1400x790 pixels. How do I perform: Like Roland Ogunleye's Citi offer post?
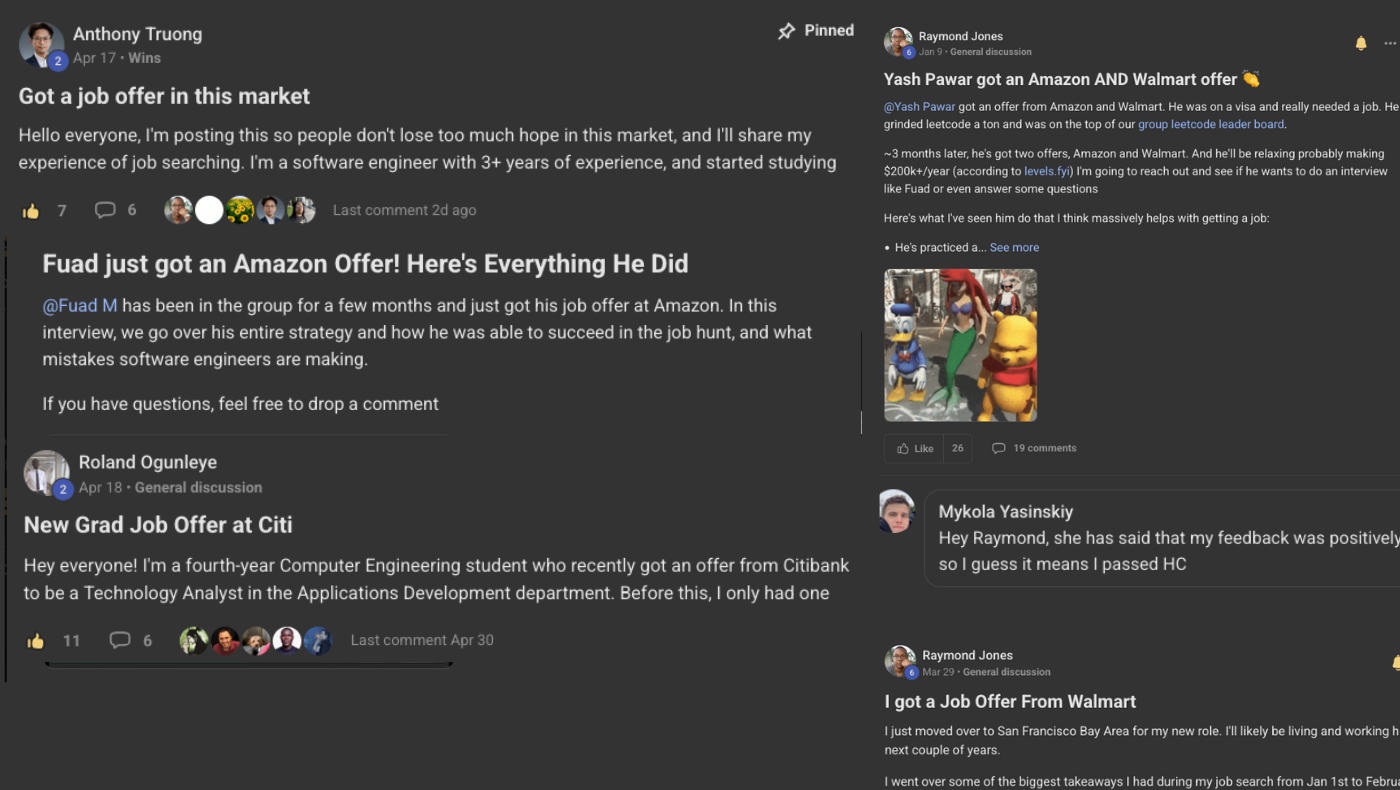click(x=35, y=640)
